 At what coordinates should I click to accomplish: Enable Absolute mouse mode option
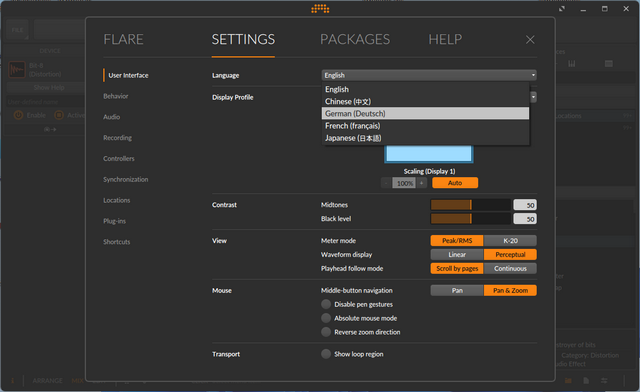pos(326,318)
